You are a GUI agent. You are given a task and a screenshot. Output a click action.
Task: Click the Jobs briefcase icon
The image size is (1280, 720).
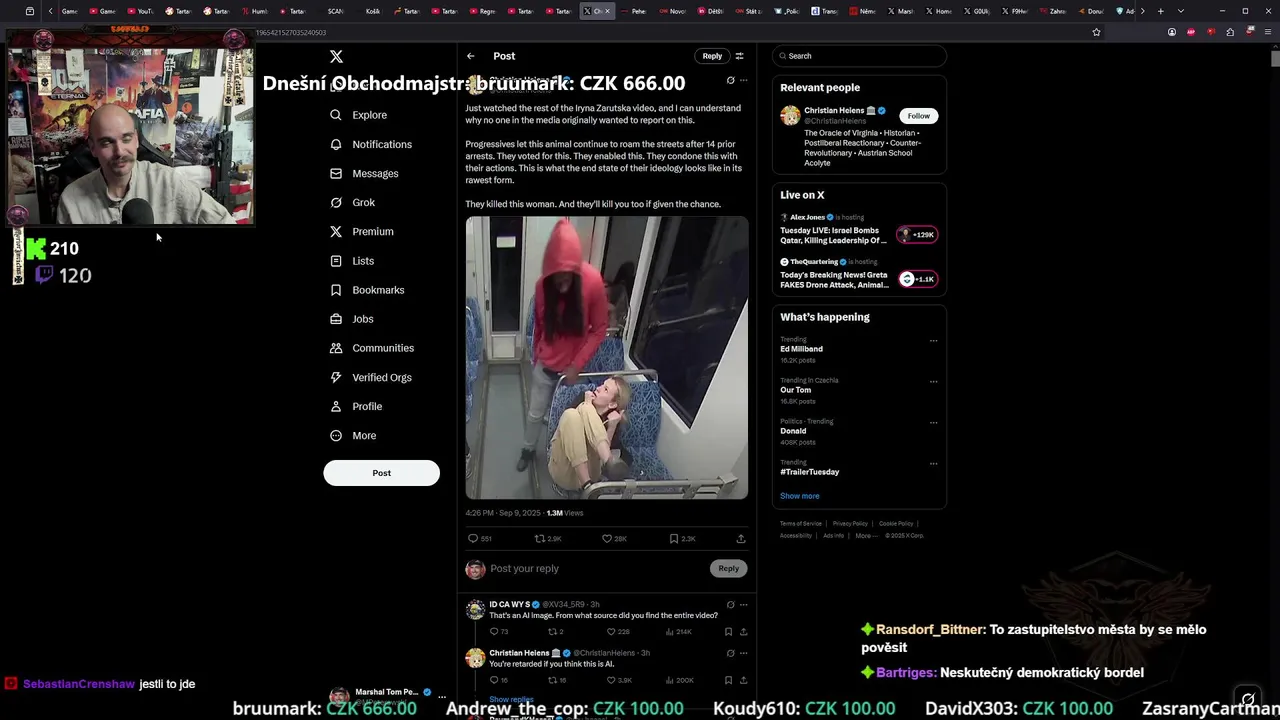pyautogui.click(x=336, y=319)
